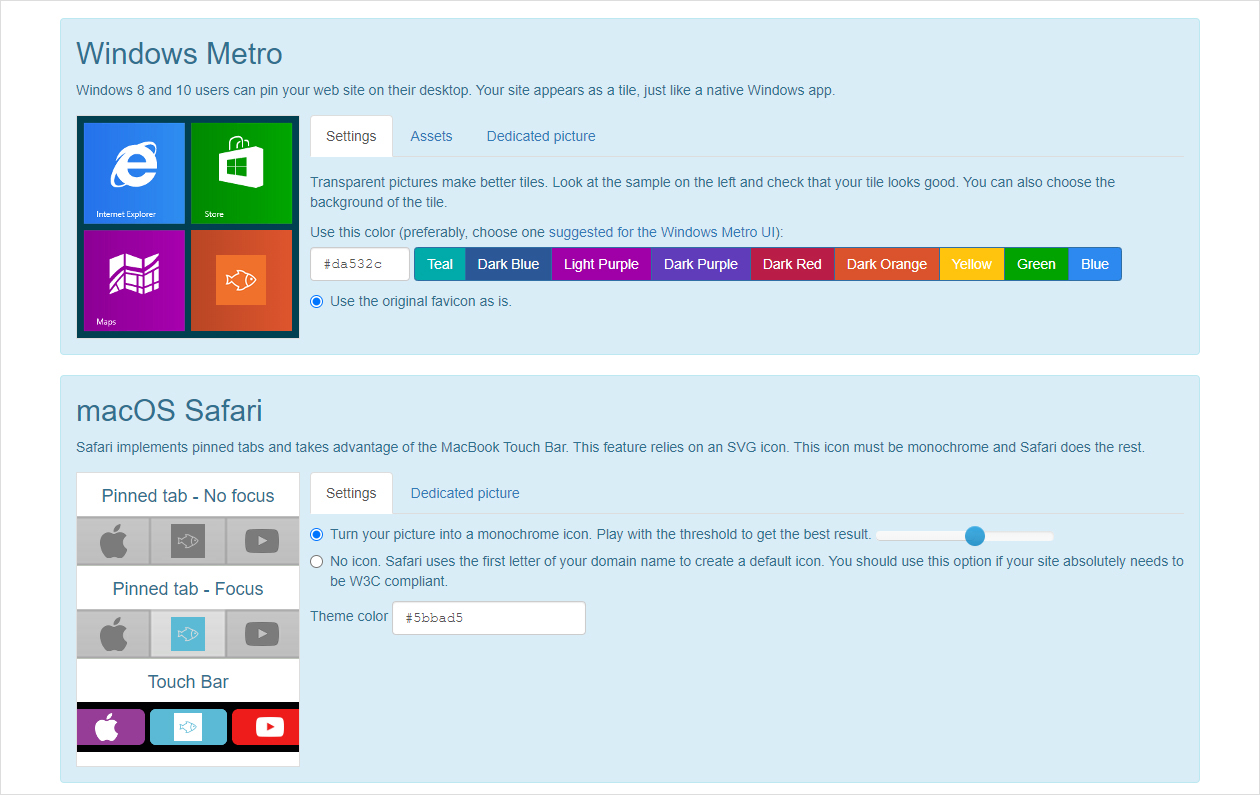1260x795 pixels.
Task: Choose the Dark Red tile color
Action: 792,264
